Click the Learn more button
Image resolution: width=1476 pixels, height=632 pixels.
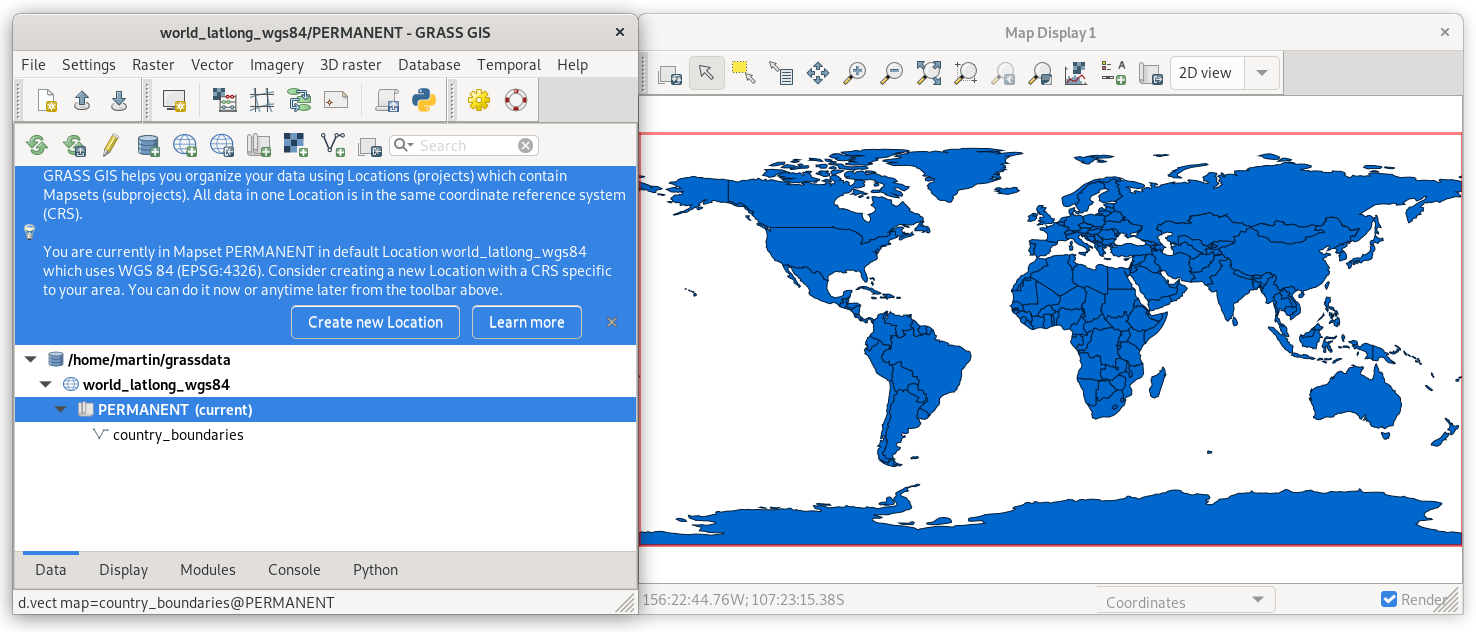point(527,322)
